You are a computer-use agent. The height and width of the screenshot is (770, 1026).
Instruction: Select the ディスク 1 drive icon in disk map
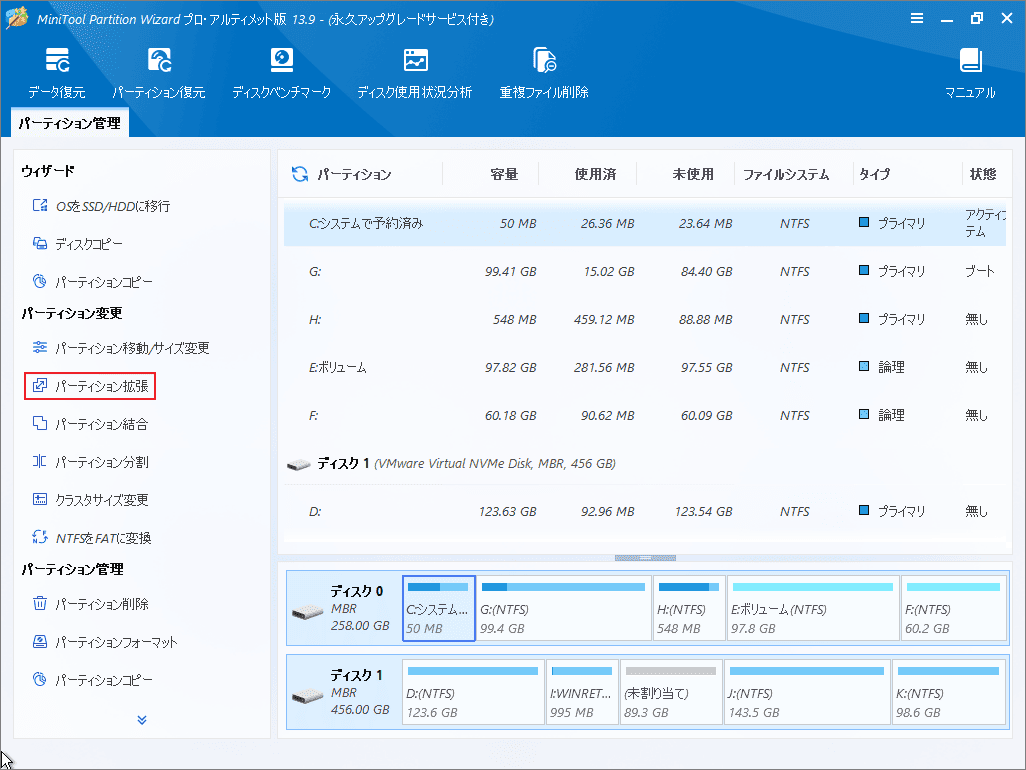308,695
